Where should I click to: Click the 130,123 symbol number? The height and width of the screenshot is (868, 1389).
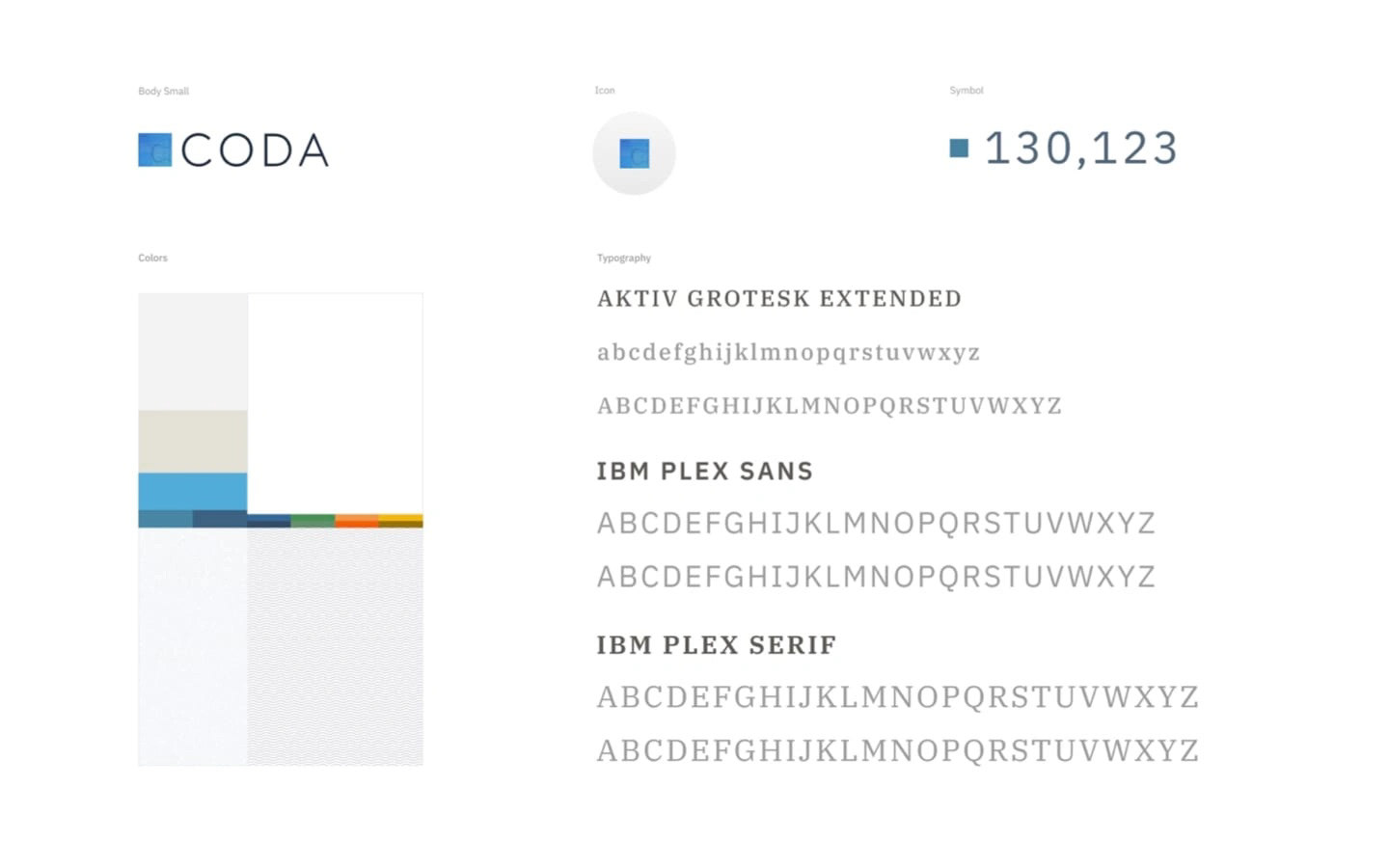(1081, 149)
